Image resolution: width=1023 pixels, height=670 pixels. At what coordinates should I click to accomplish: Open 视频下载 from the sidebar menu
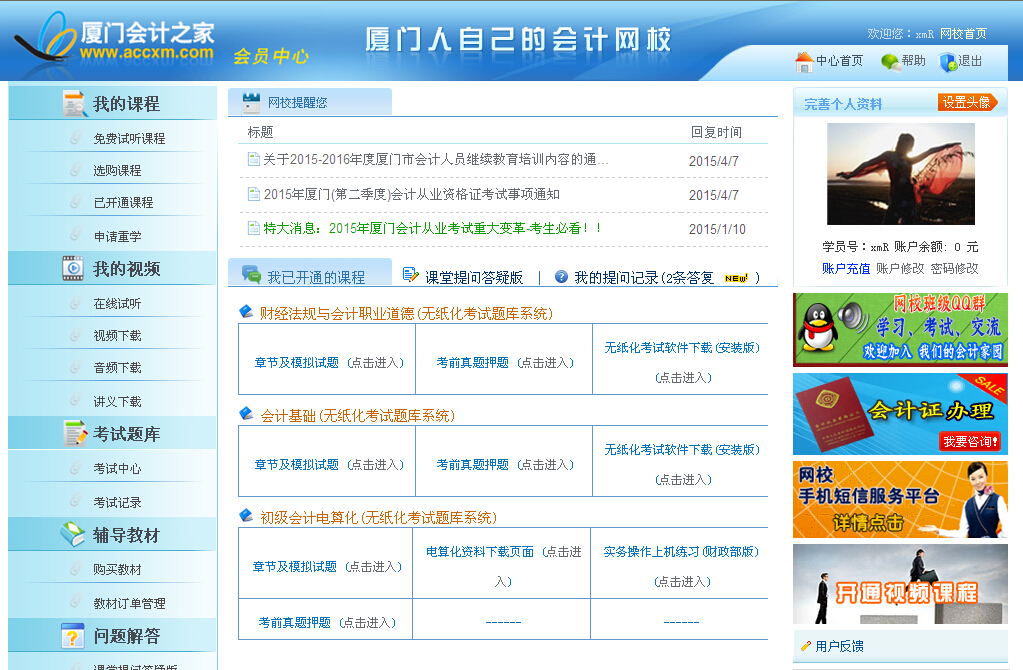pos(117,336)
